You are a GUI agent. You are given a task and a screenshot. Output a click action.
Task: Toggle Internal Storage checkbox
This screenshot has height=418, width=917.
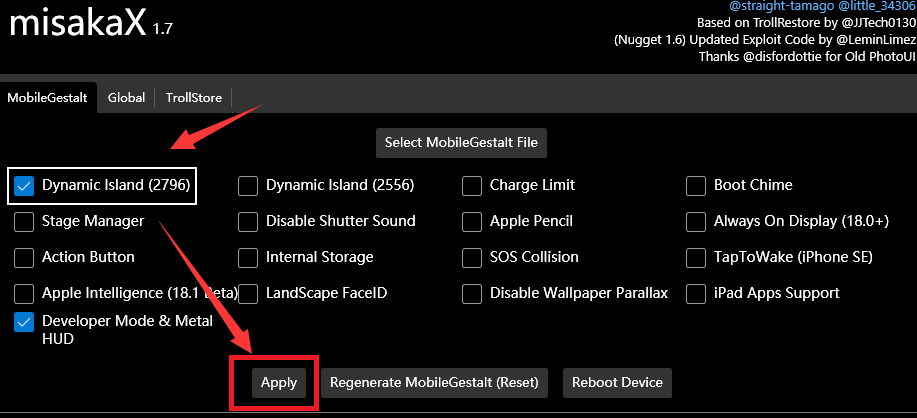[249, 257]
